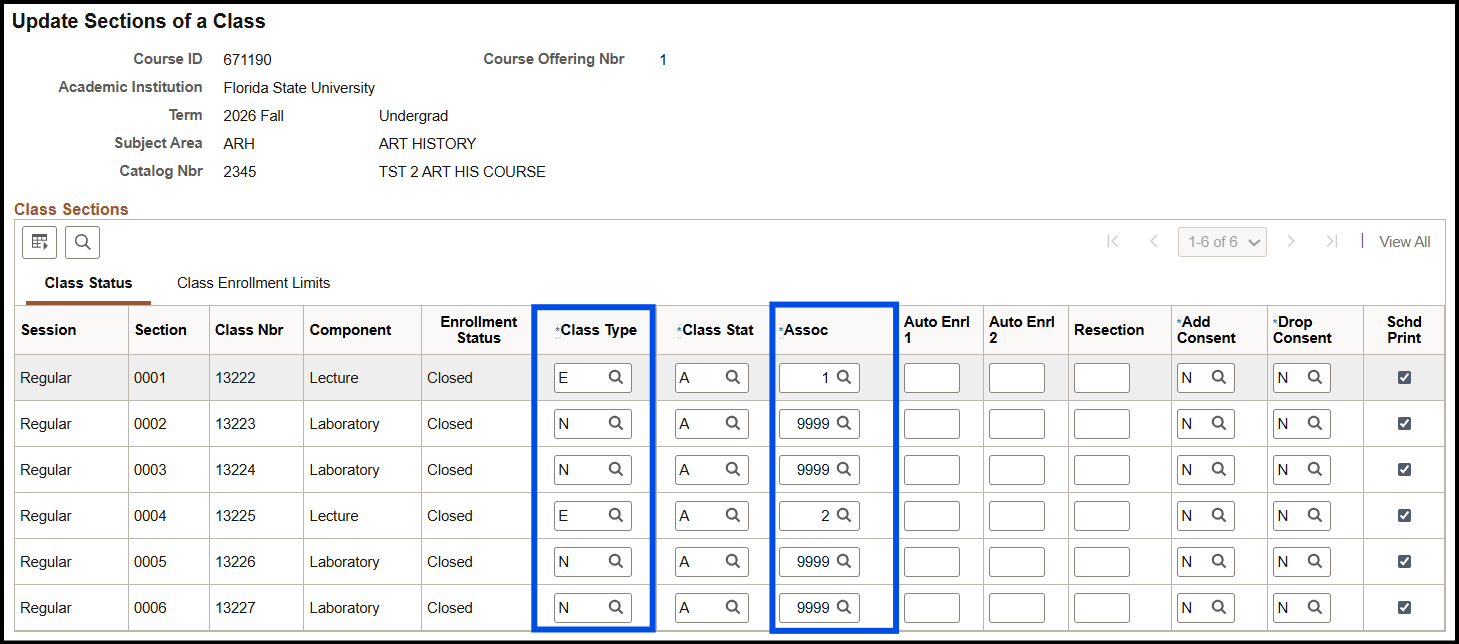Open the 1-6 of 6 row range selector

coord(1222,241)
